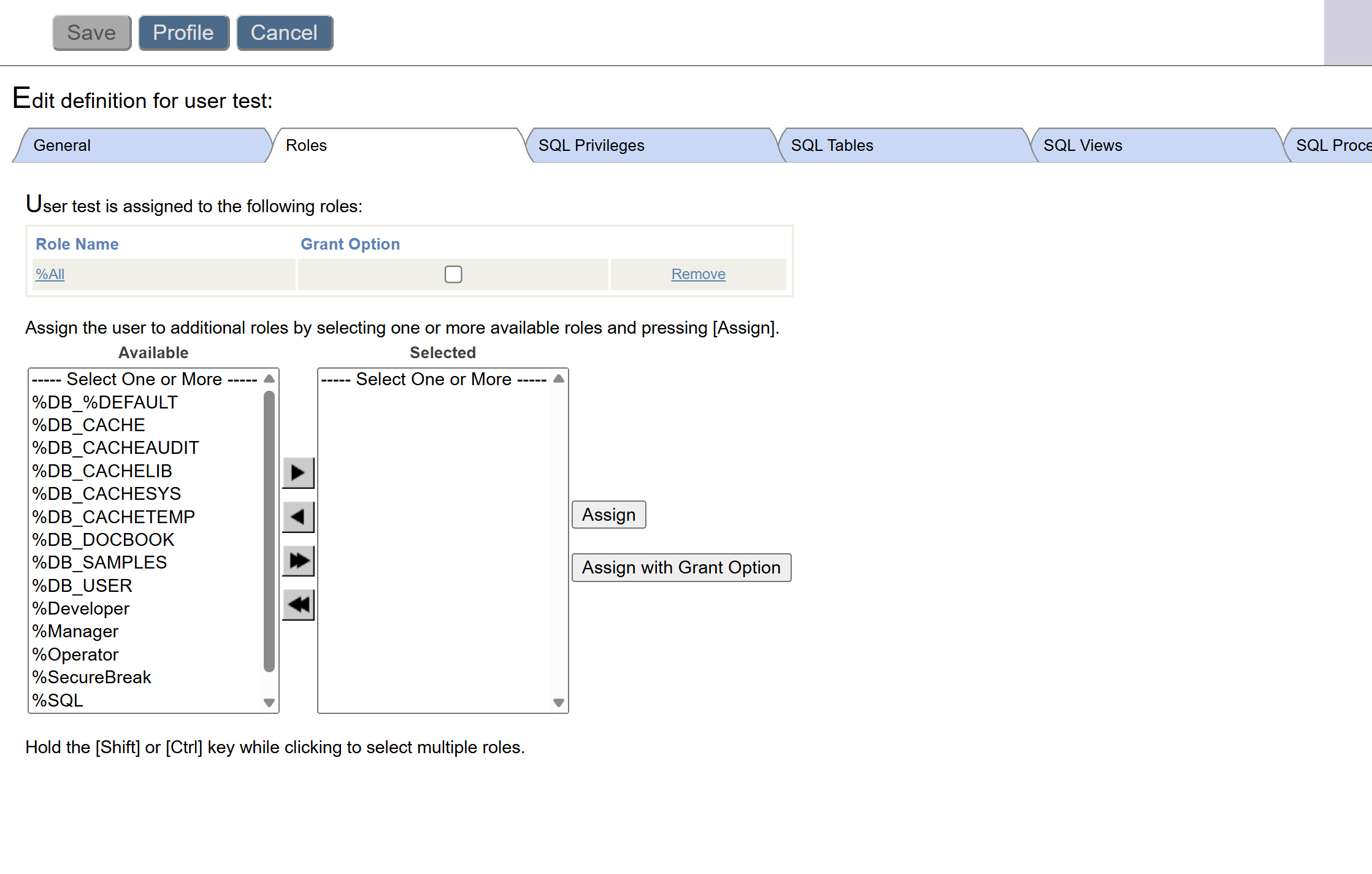Click the double left arrow remove-all button
The height and width of the screenshot is (874, 1372).
pyautogui.click(x=298, y=605)
